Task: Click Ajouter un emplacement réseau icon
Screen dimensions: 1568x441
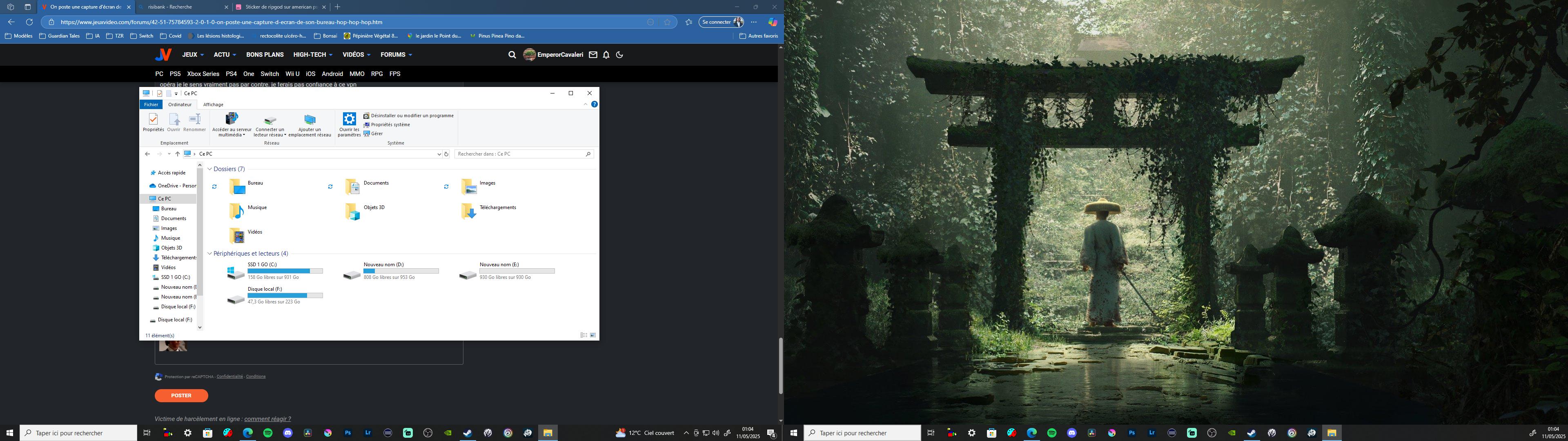Action: tap(310, 119)
